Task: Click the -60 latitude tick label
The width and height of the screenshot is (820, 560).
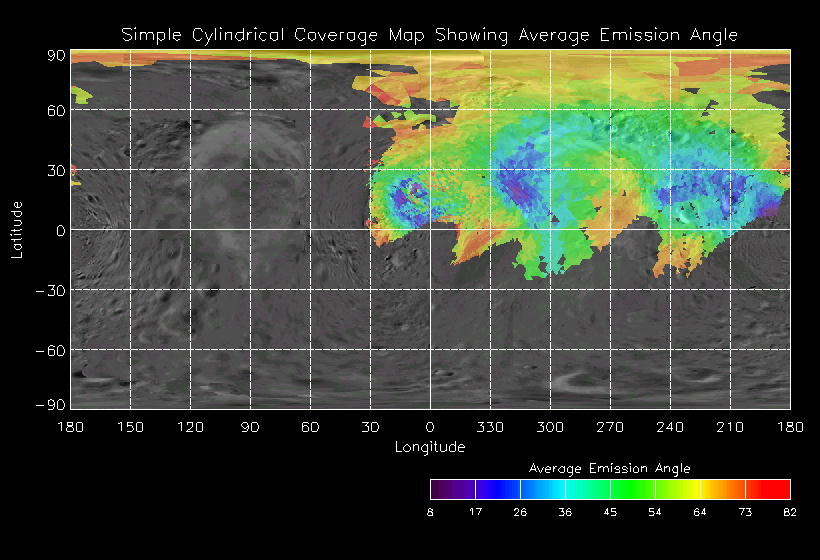Action: [50, 350]
